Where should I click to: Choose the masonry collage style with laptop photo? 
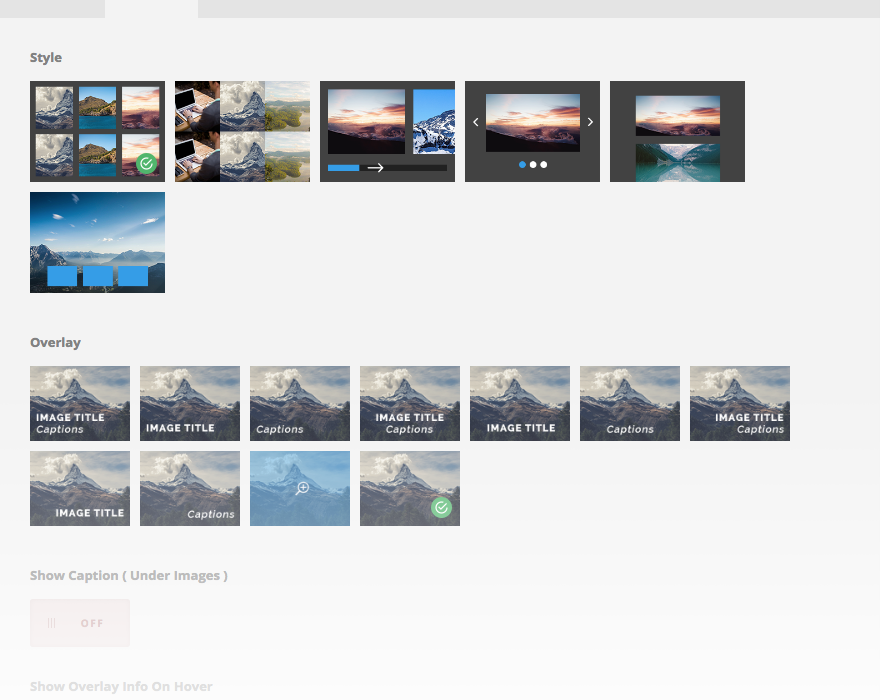(x=242, y=131)
